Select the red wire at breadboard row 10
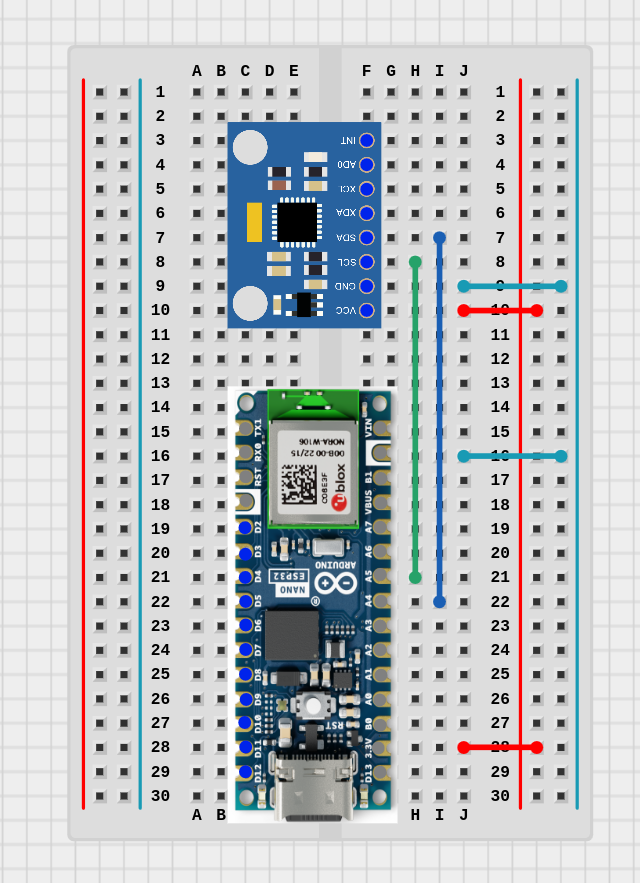Image resolution: width=640 pixels, height=883 pixels. pyautogui.click(x=500, y=310)
